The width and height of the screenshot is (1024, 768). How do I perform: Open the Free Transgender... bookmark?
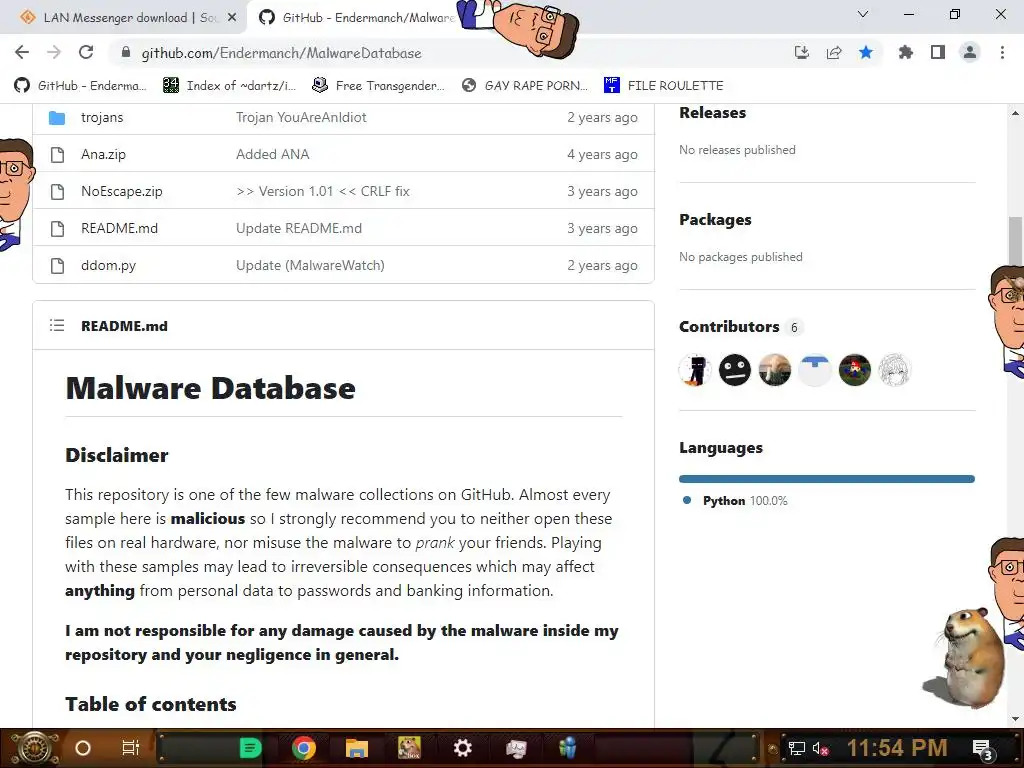click(378, 86)
